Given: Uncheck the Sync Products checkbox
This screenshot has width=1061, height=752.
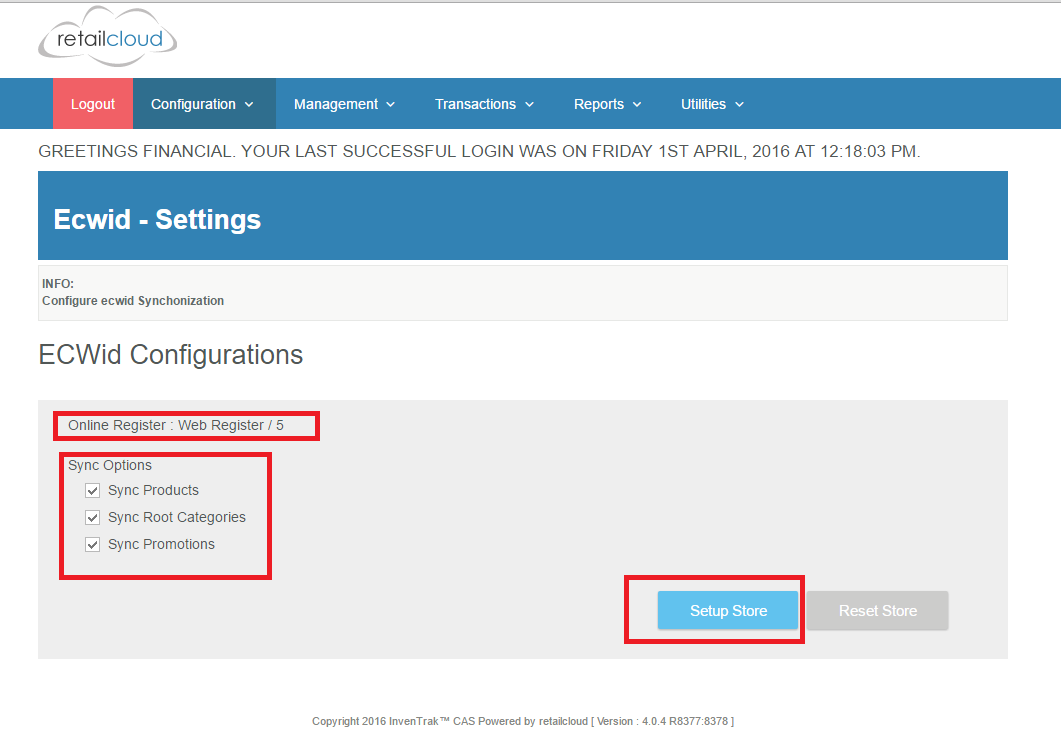Looking at the screenshot, I should 93,491.
